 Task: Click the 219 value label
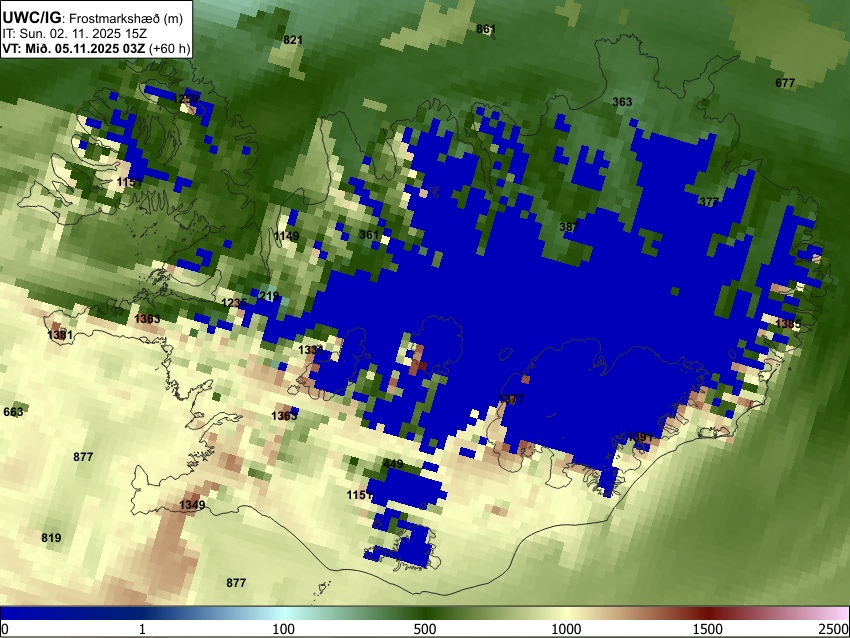pos(269,296)
